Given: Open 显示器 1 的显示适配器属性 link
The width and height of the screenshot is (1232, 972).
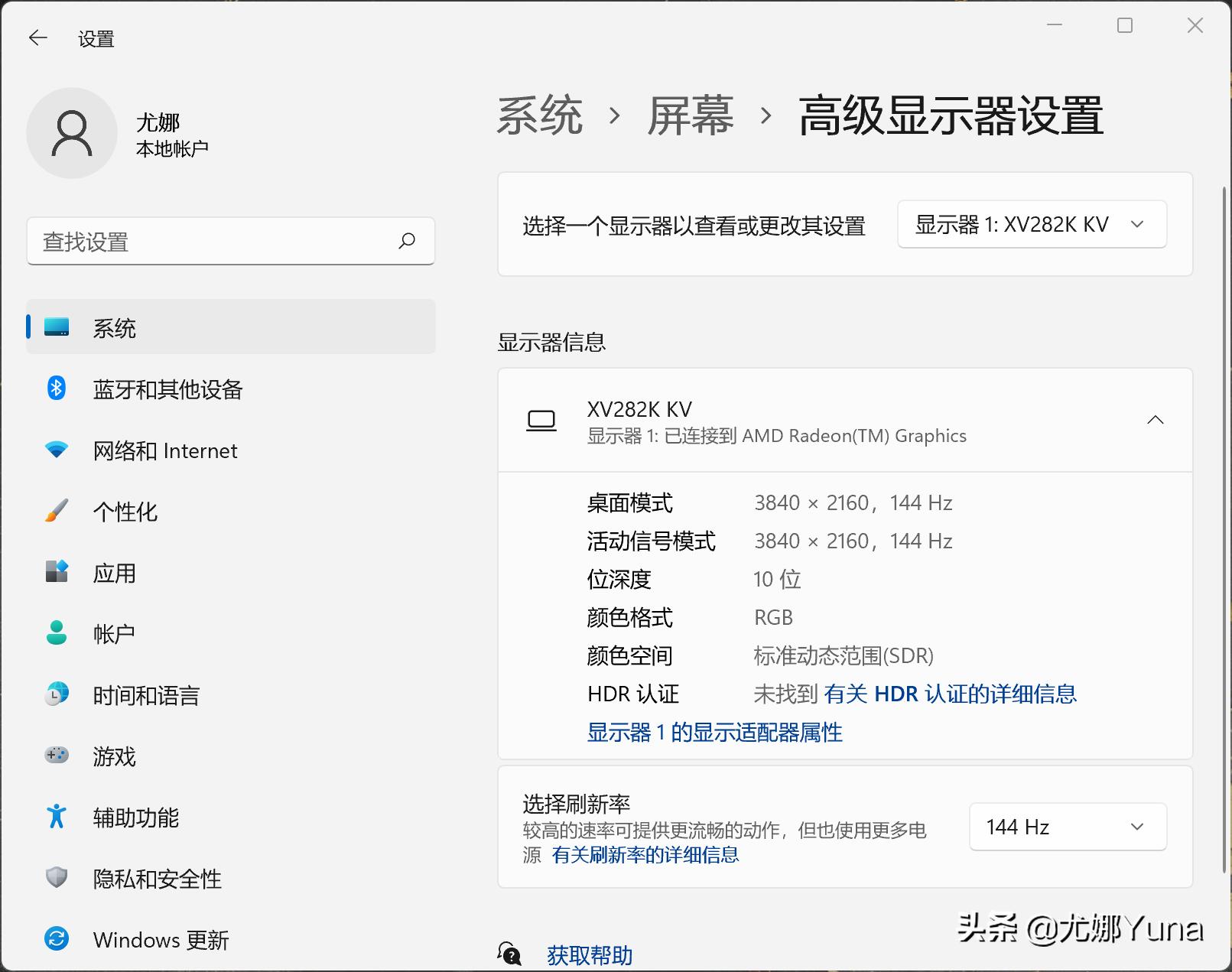Looking at the screenshot, I should pos(714,732).
